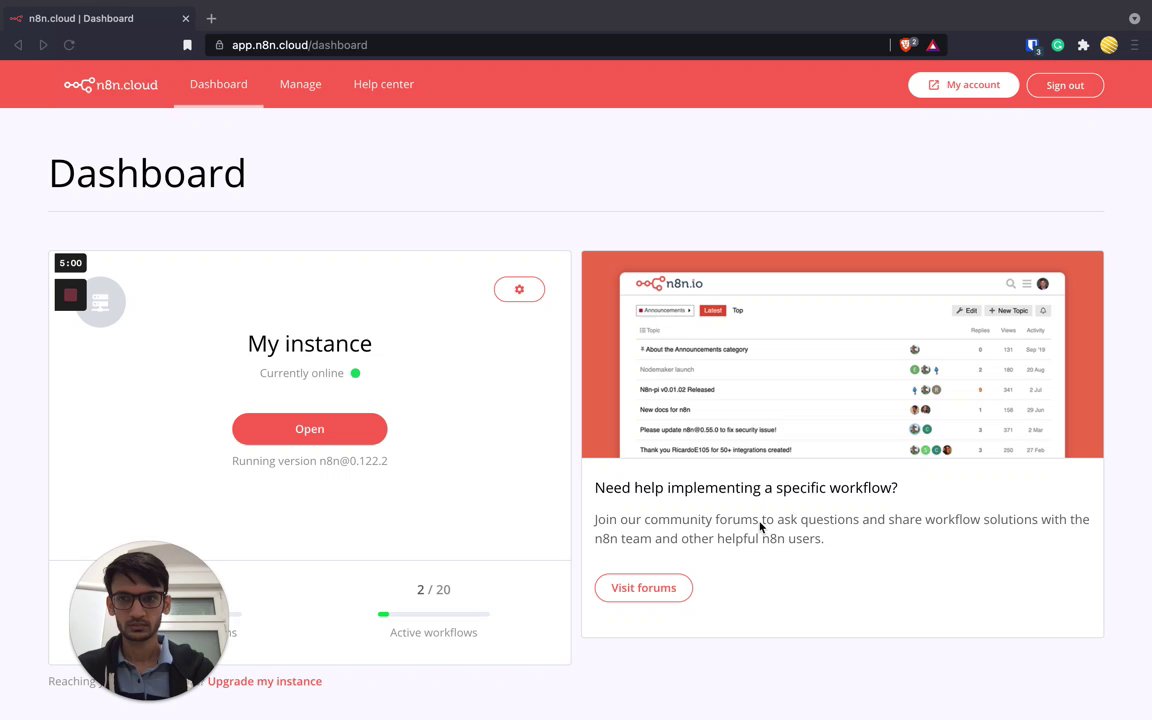The width and height of the screenshot is (1152, 720).
Task: Open the Grammarly extension icon
Action: click(x=1058, y=46)
